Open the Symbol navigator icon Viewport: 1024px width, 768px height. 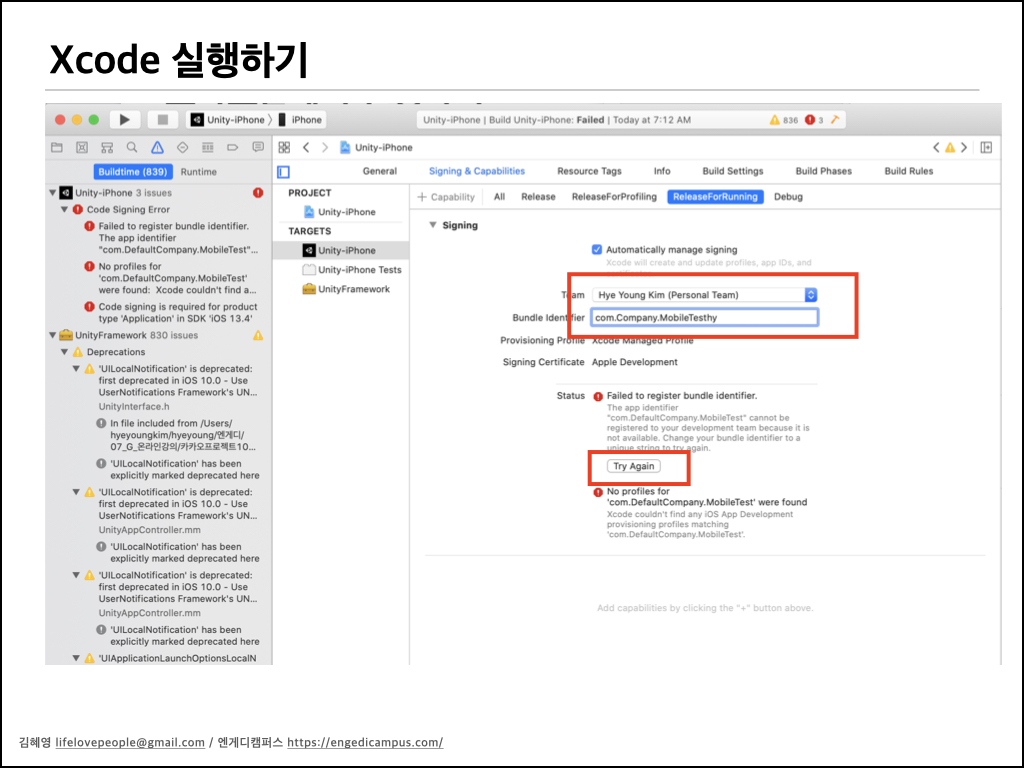(107, 148)
